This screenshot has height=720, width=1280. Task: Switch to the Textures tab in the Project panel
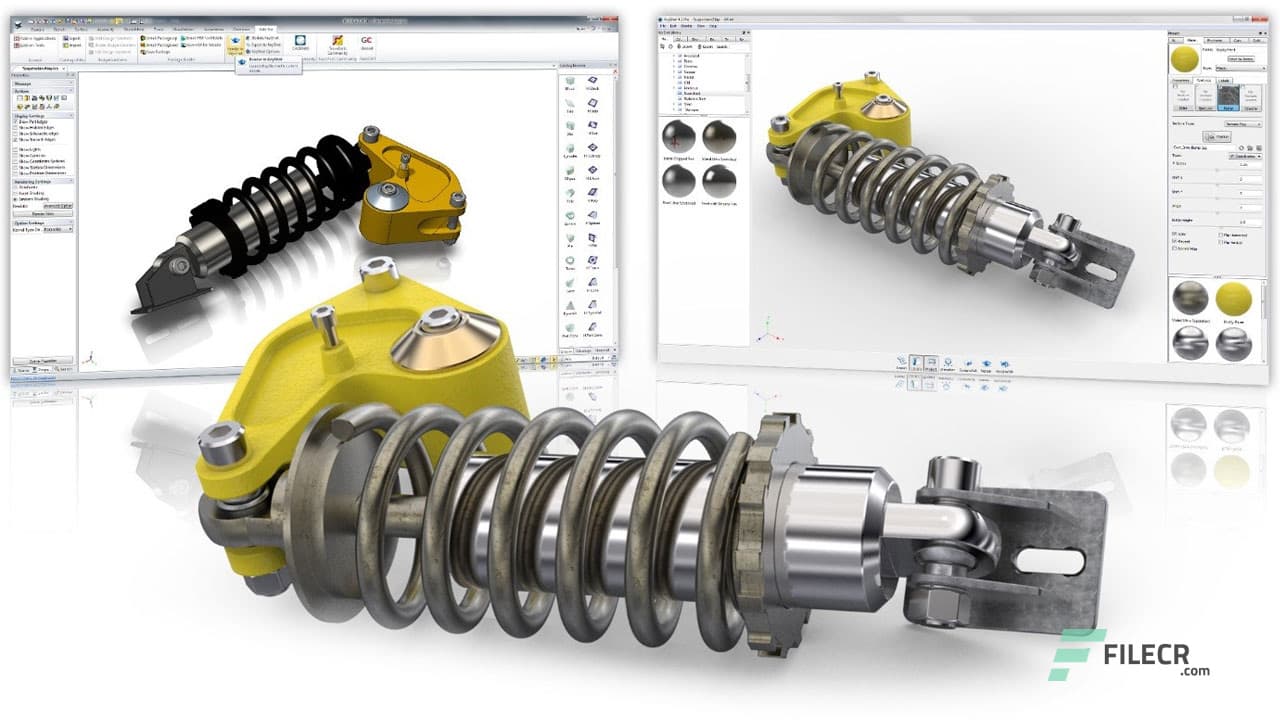(1205, 80)
